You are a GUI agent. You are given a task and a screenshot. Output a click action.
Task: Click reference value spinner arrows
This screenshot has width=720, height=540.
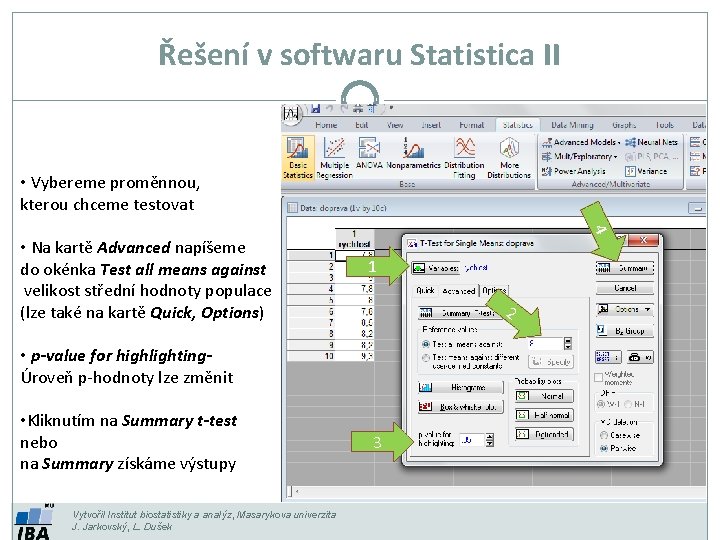[x=568, y=343]
